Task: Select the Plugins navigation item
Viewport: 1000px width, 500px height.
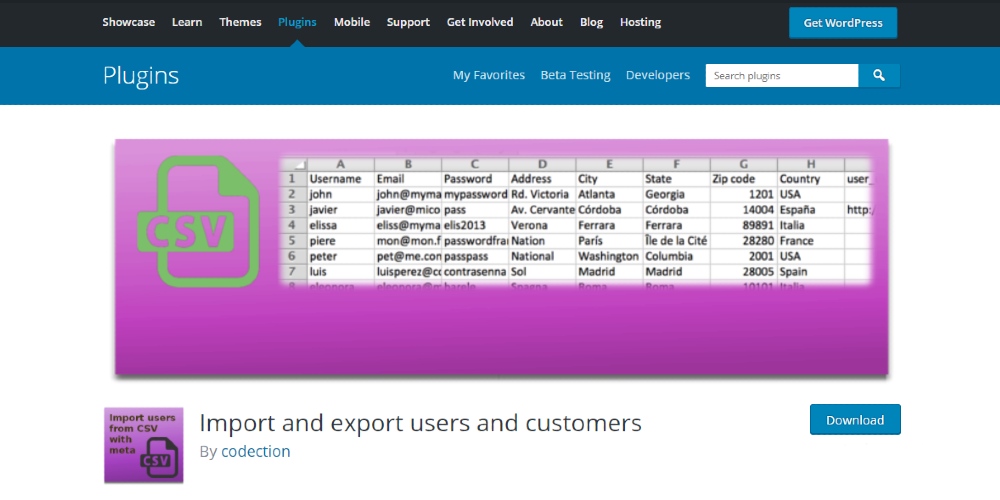Action: tap(297, 22)
